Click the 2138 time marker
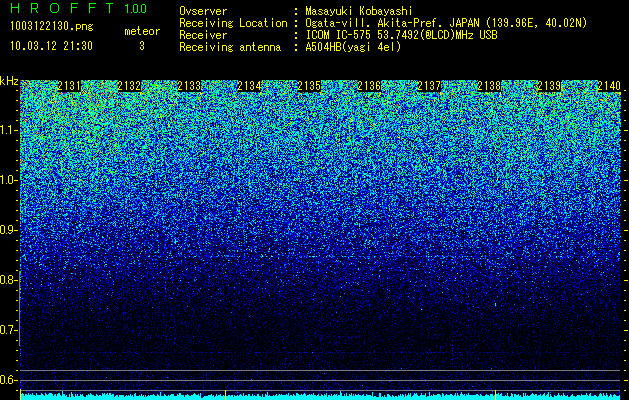The image size is (629, 400). pyautogui.click(x=489, y=86)
